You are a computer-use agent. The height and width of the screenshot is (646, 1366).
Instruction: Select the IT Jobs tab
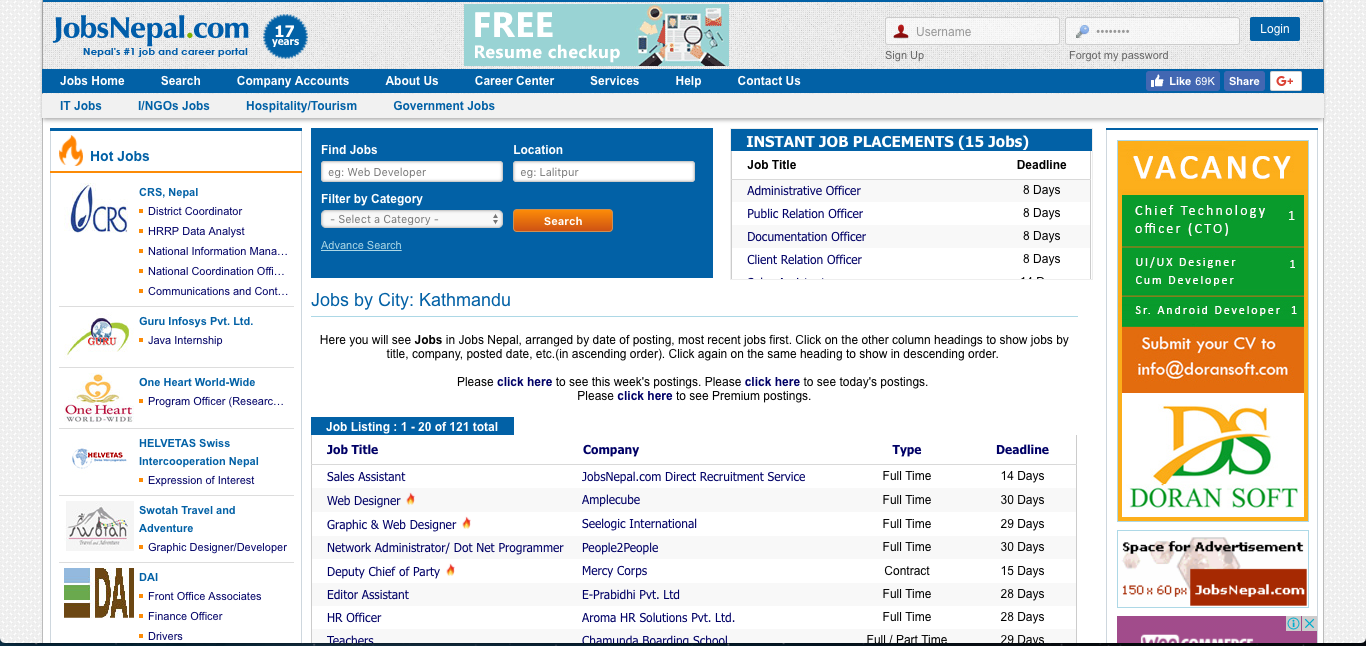click(x=81, y=106)
